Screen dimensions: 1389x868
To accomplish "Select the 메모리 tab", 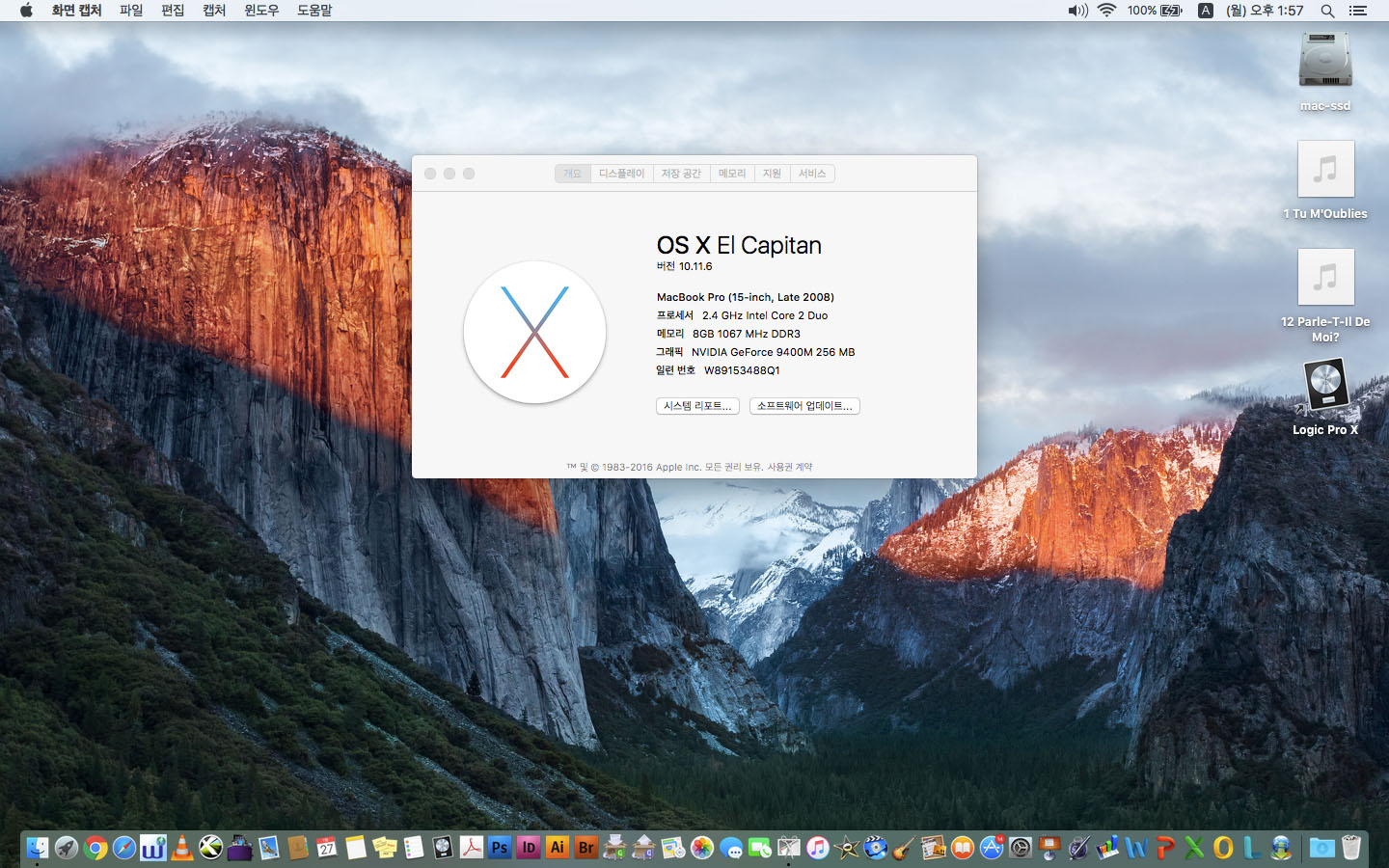I will [732, 174].
